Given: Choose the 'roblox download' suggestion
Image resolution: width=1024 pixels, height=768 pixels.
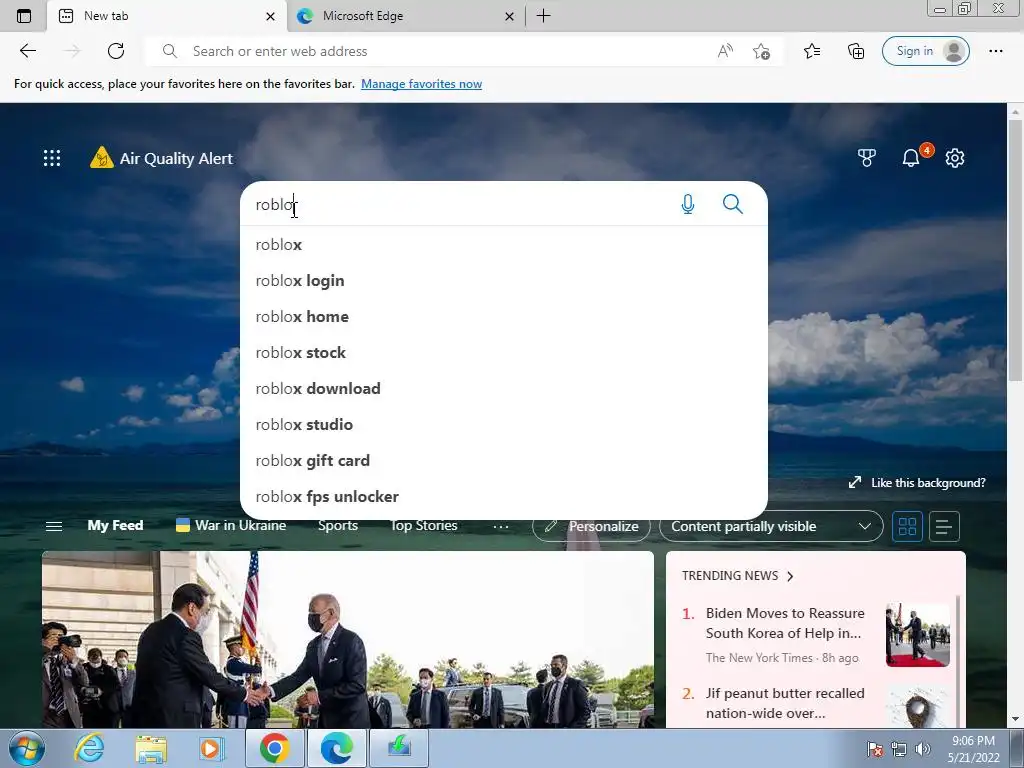Looking at the screenshot, I should point(504,389).
